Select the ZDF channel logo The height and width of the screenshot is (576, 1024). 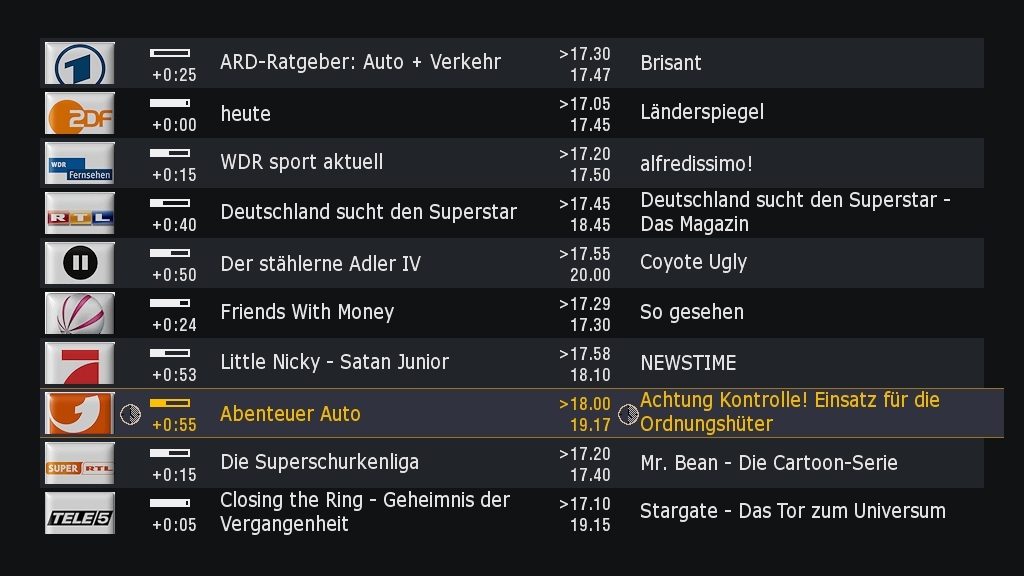[x=80, y=113]
